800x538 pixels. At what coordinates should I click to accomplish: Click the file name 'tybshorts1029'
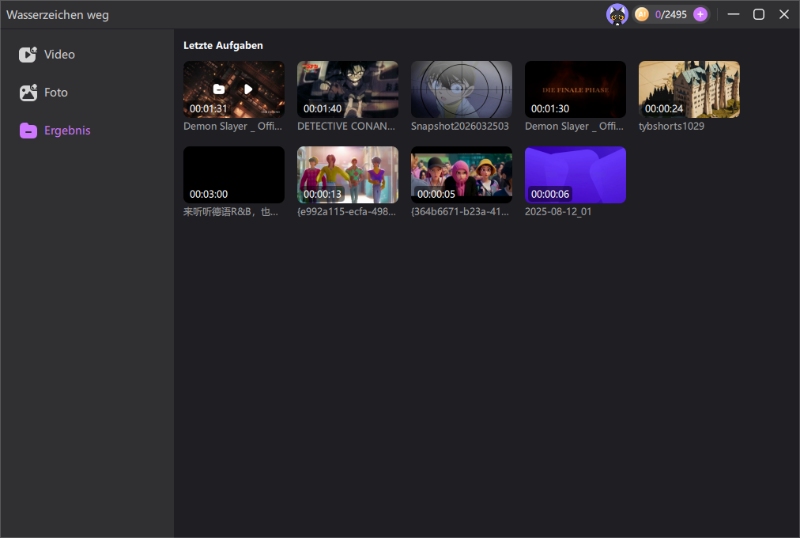(x=671, y=126)
